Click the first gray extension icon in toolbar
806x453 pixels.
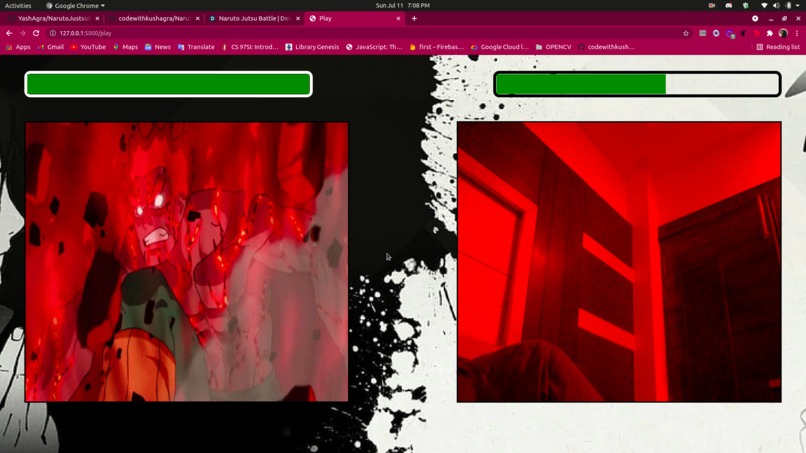[x=703, y=33]
